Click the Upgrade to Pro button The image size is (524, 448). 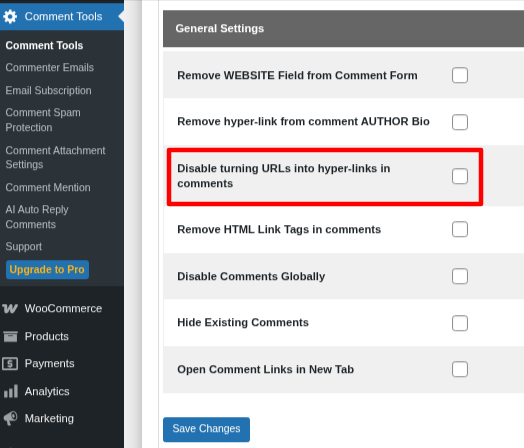coord(47,270)
